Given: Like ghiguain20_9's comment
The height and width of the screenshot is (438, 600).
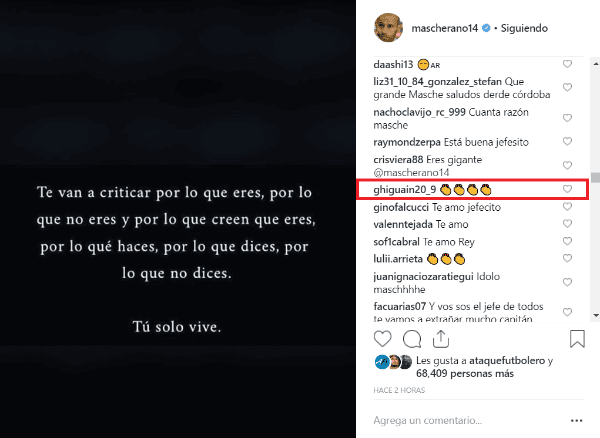Looking at the screenshot, I should point(567,189).
